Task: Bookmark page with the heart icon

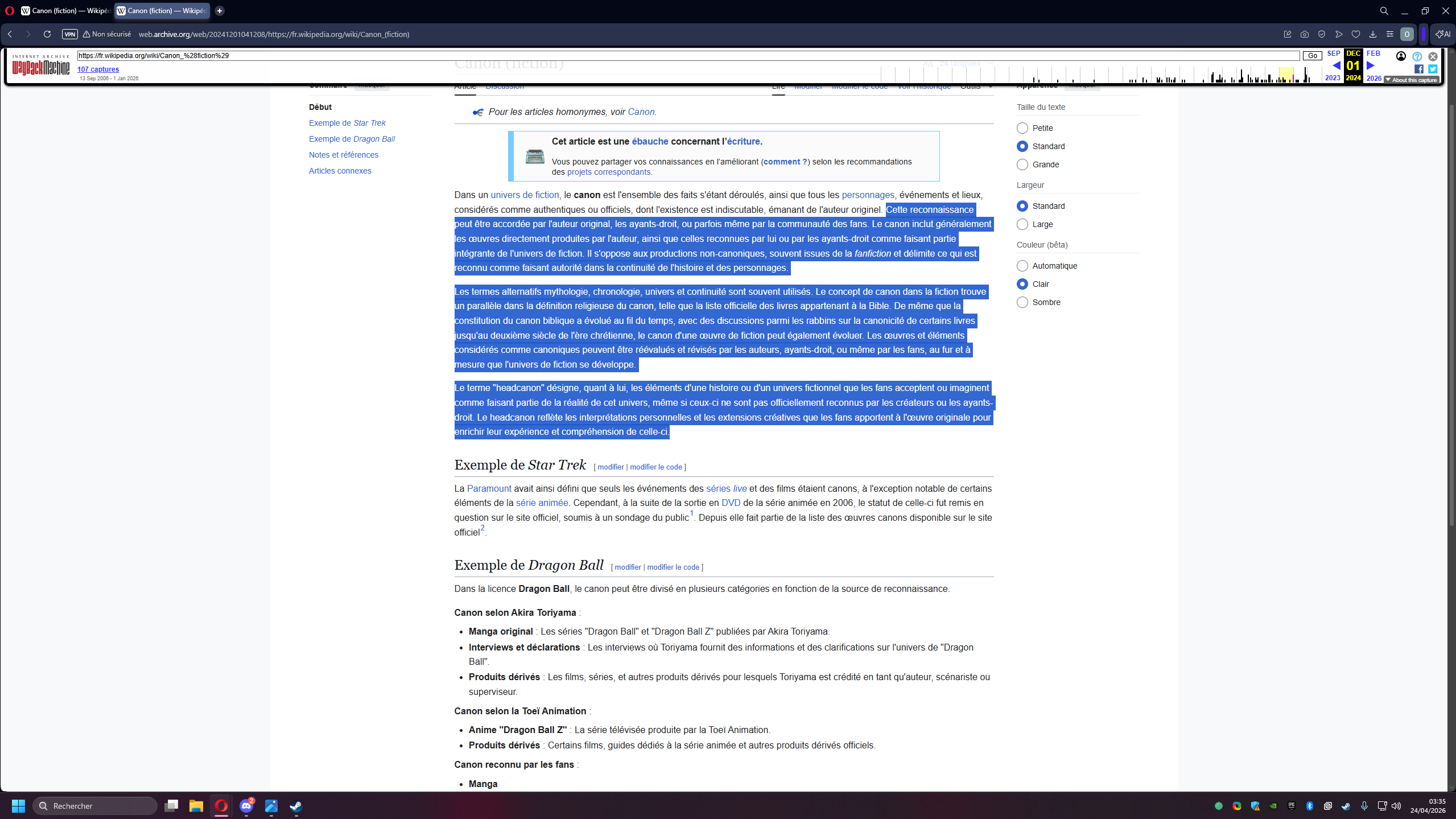Action: (x=1356, y=34)
